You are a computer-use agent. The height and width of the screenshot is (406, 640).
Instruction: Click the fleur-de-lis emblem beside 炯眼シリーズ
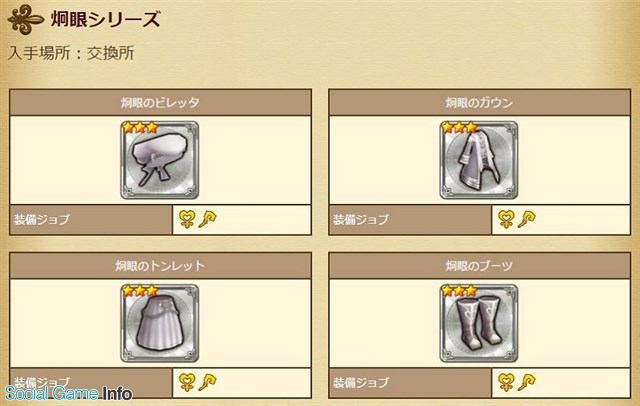[x=25, y=20]
